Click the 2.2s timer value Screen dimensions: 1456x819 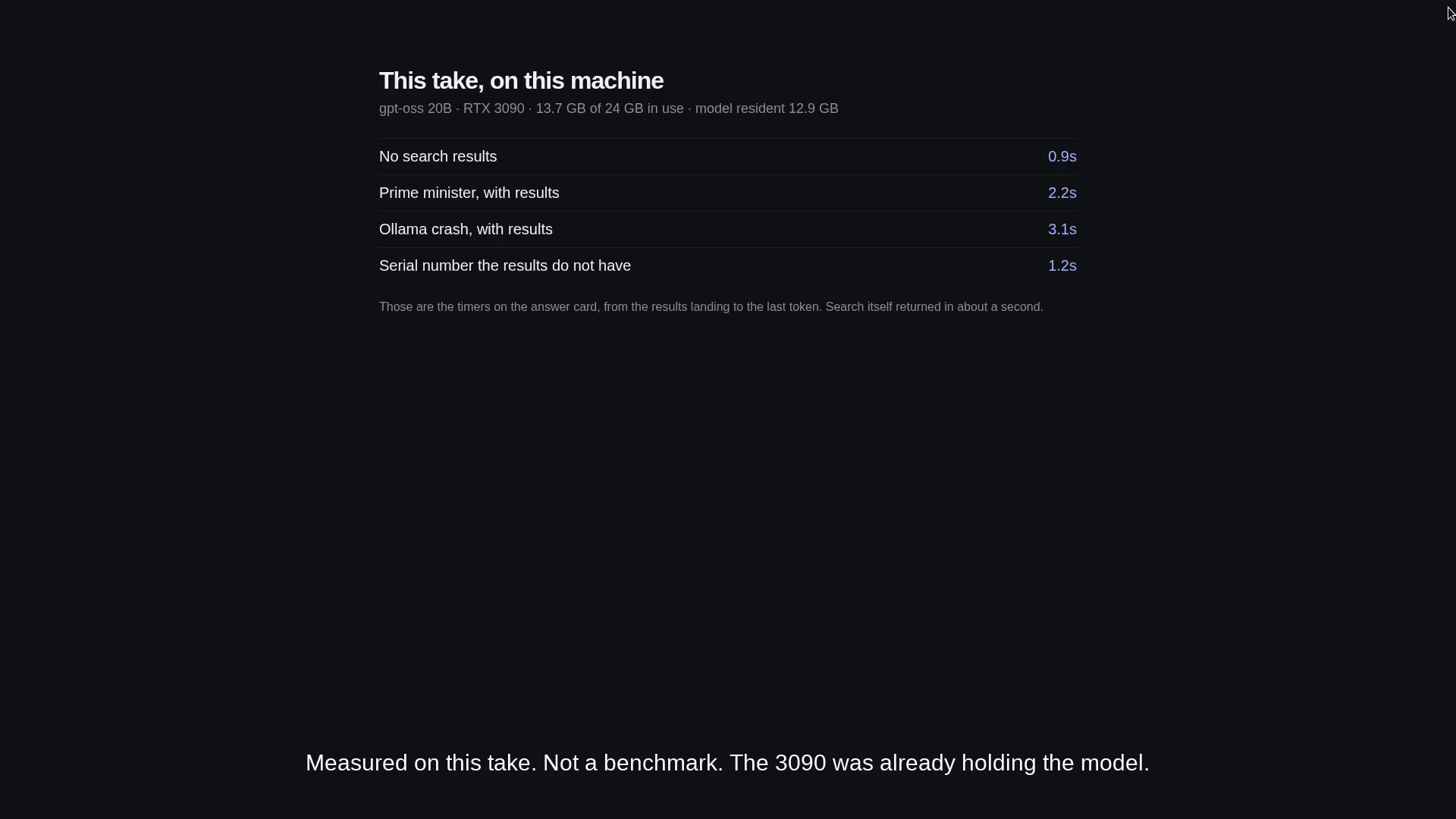(1062, 193)
